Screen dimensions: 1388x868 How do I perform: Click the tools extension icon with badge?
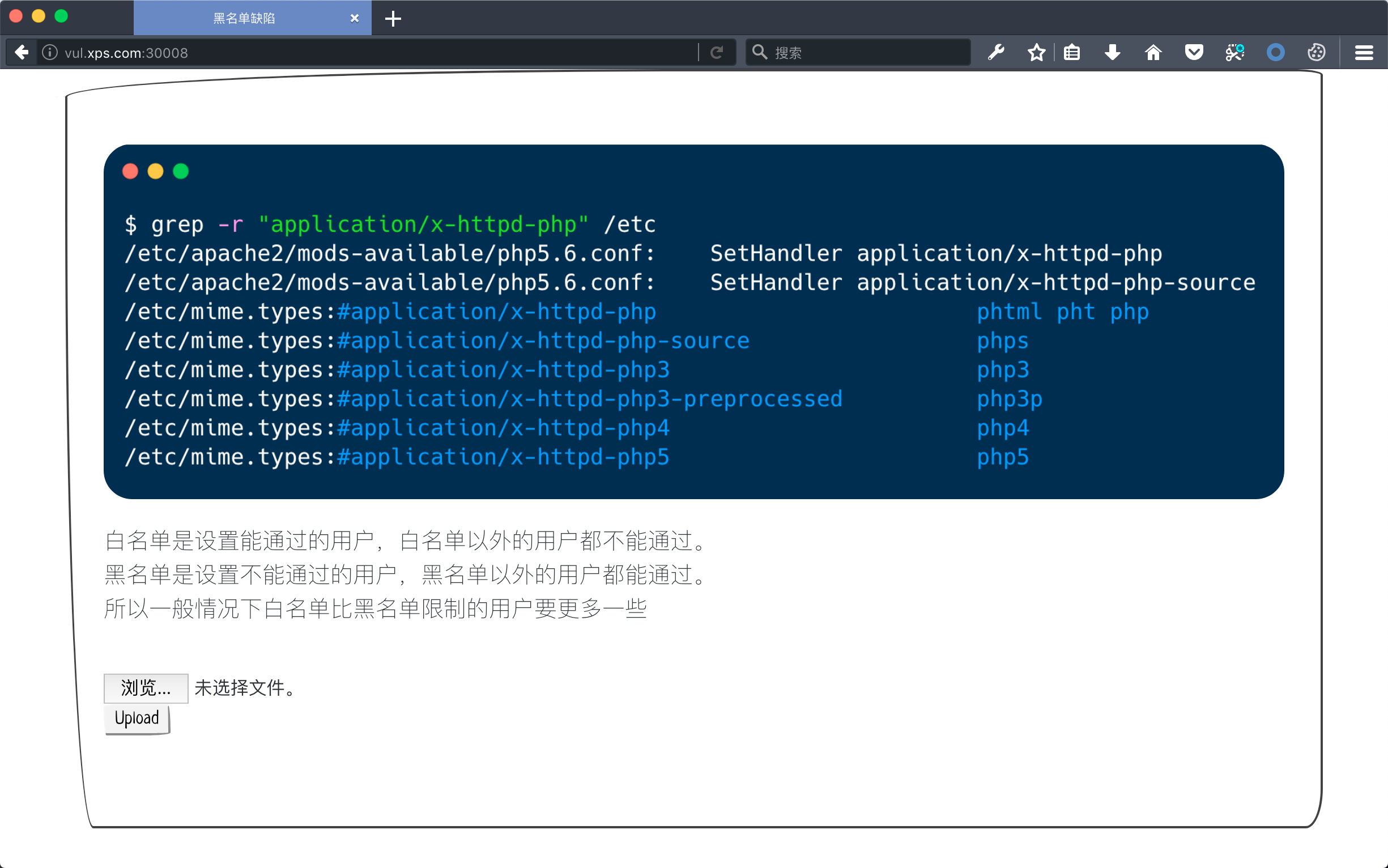1234,52
